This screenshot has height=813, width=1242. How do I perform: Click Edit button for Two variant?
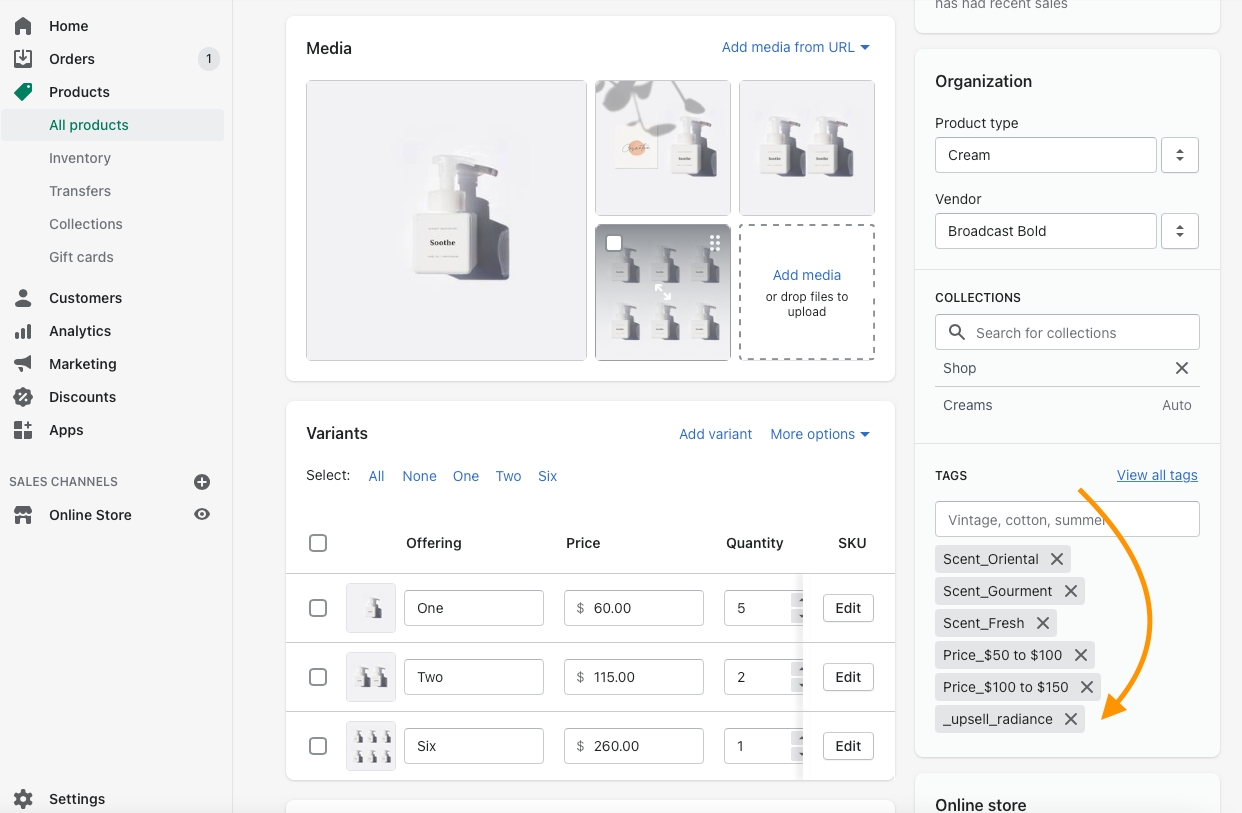pyautogui.click(x=848, y=677)
